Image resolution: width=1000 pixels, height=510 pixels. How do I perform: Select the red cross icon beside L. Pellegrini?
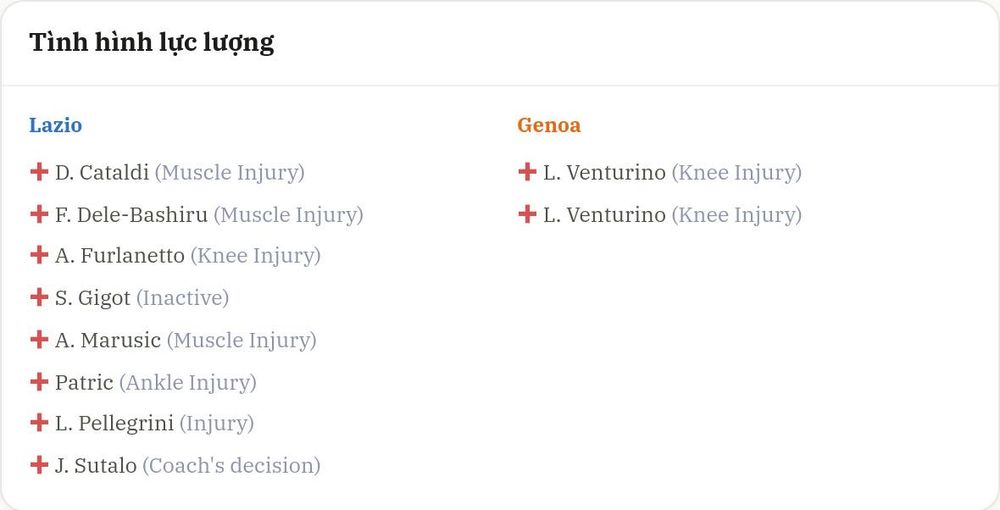[39, 423]
